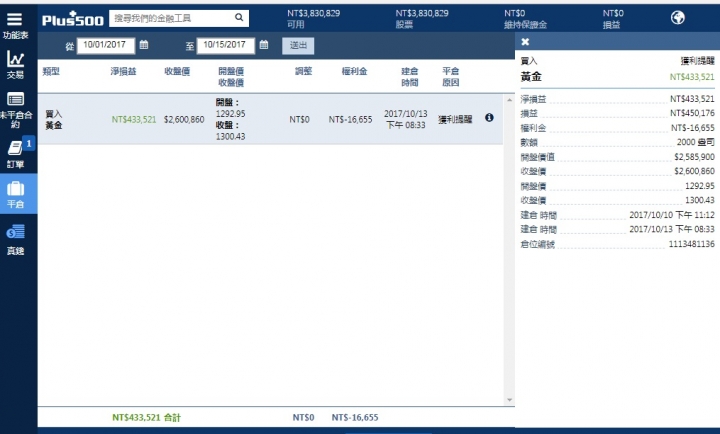Show info for the 黃金 gold position row

(489, 118)
